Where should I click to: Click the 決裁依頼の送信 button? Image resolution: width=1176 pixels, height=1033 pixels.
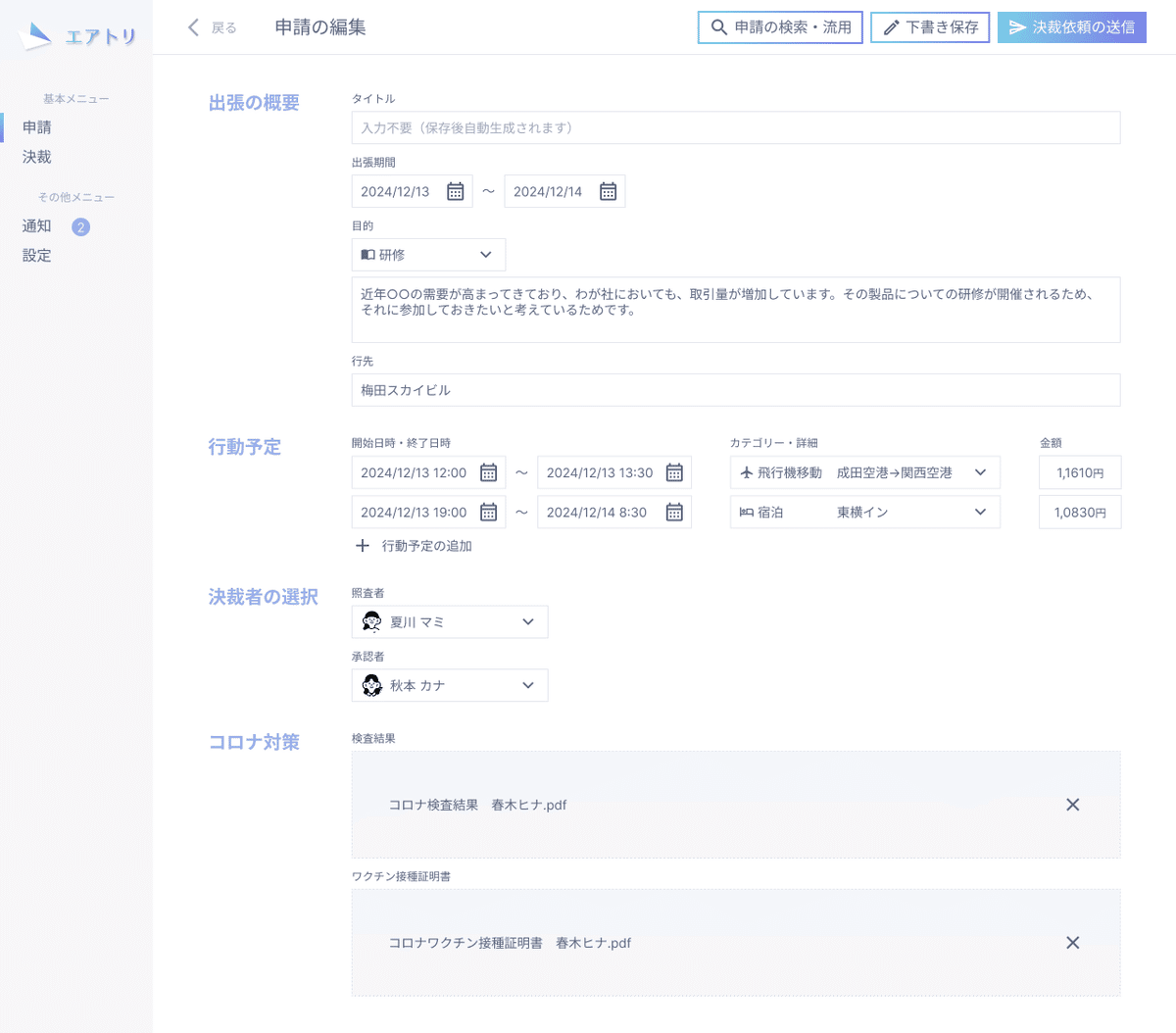coord(1071,27)
